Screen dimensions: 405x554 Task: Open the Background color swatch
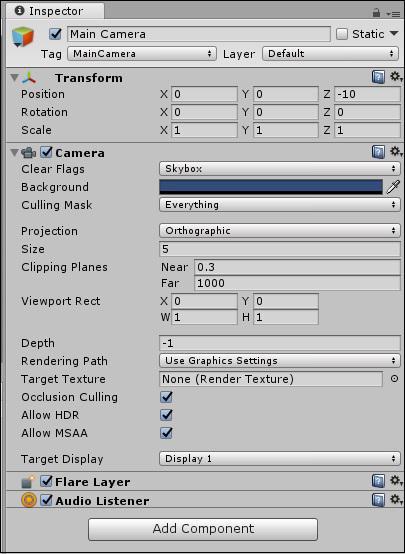[x=271, y=187]
